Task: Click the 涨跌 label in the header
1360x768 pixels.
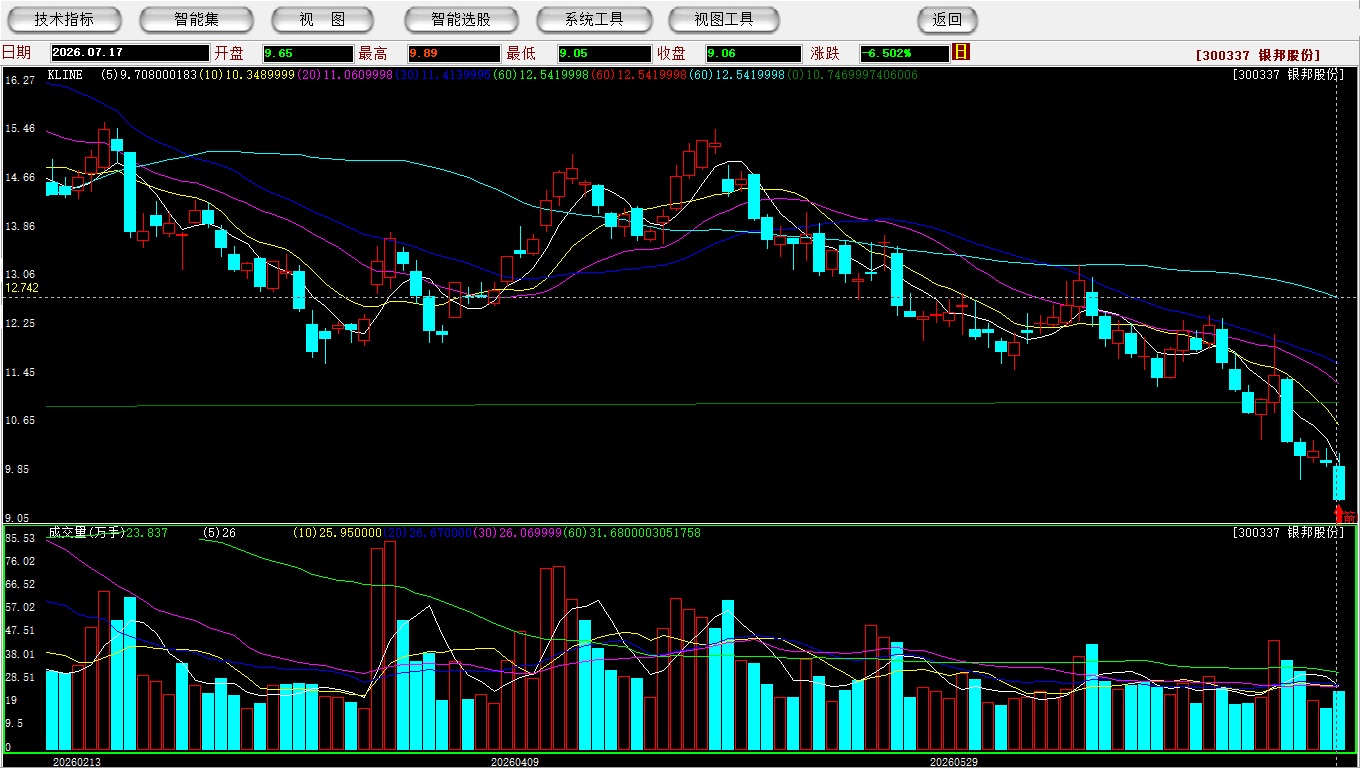Action: pyautogui.click(x=825, y=53)
